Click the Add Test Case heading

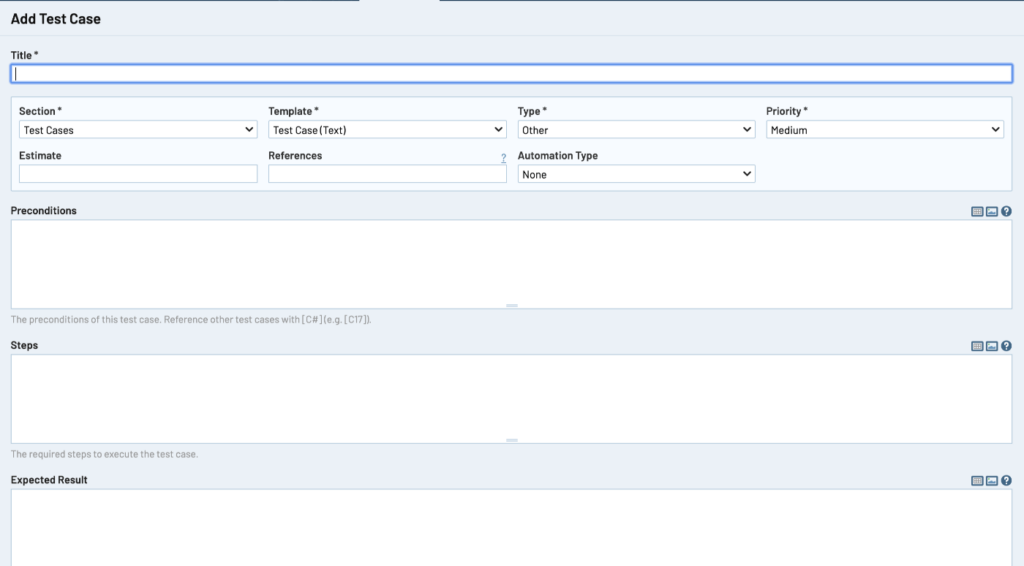pos(56,19)
